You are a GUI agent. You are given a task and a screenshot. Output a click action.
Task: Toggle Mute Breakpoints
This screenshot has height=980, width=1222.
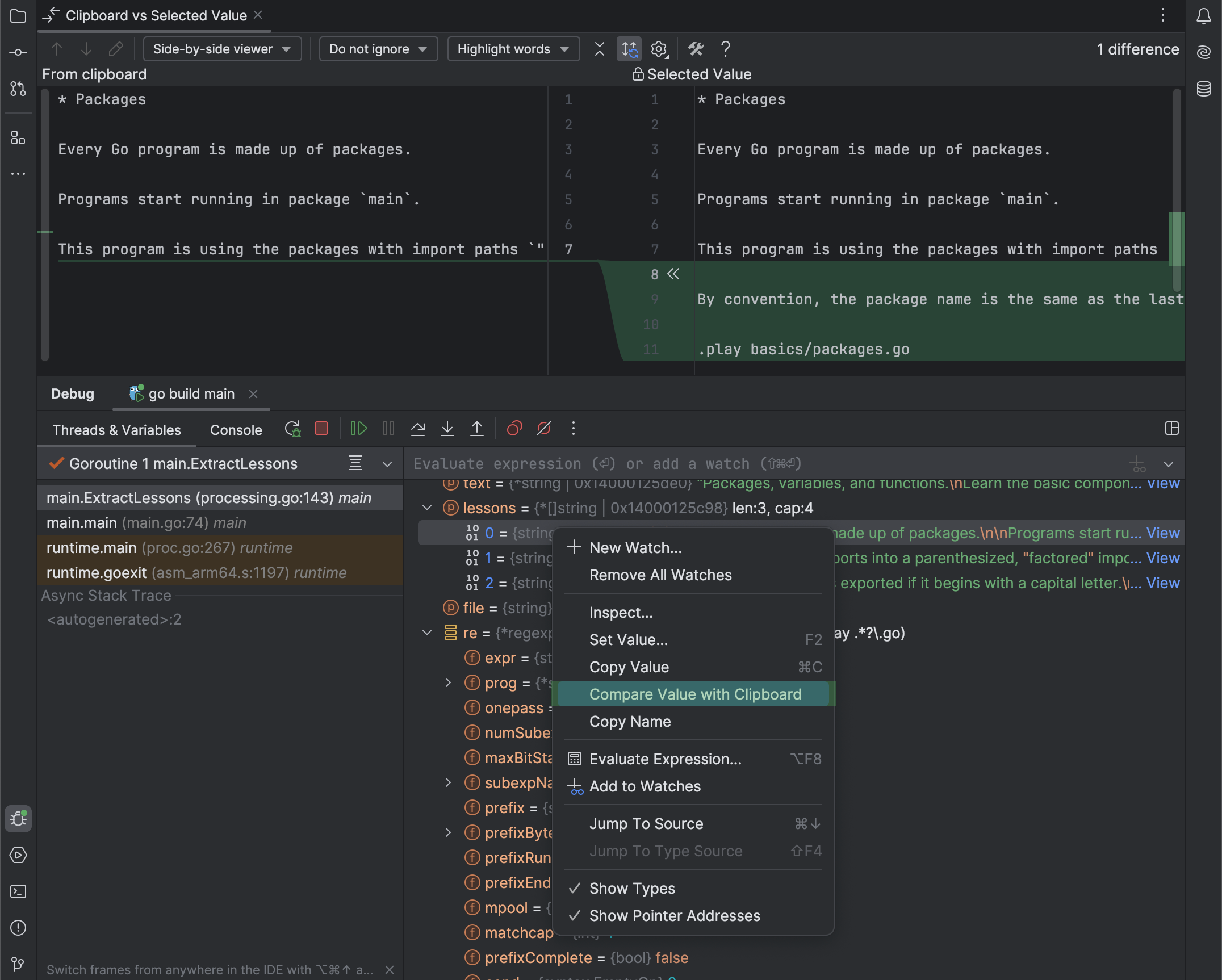(544, 428)
